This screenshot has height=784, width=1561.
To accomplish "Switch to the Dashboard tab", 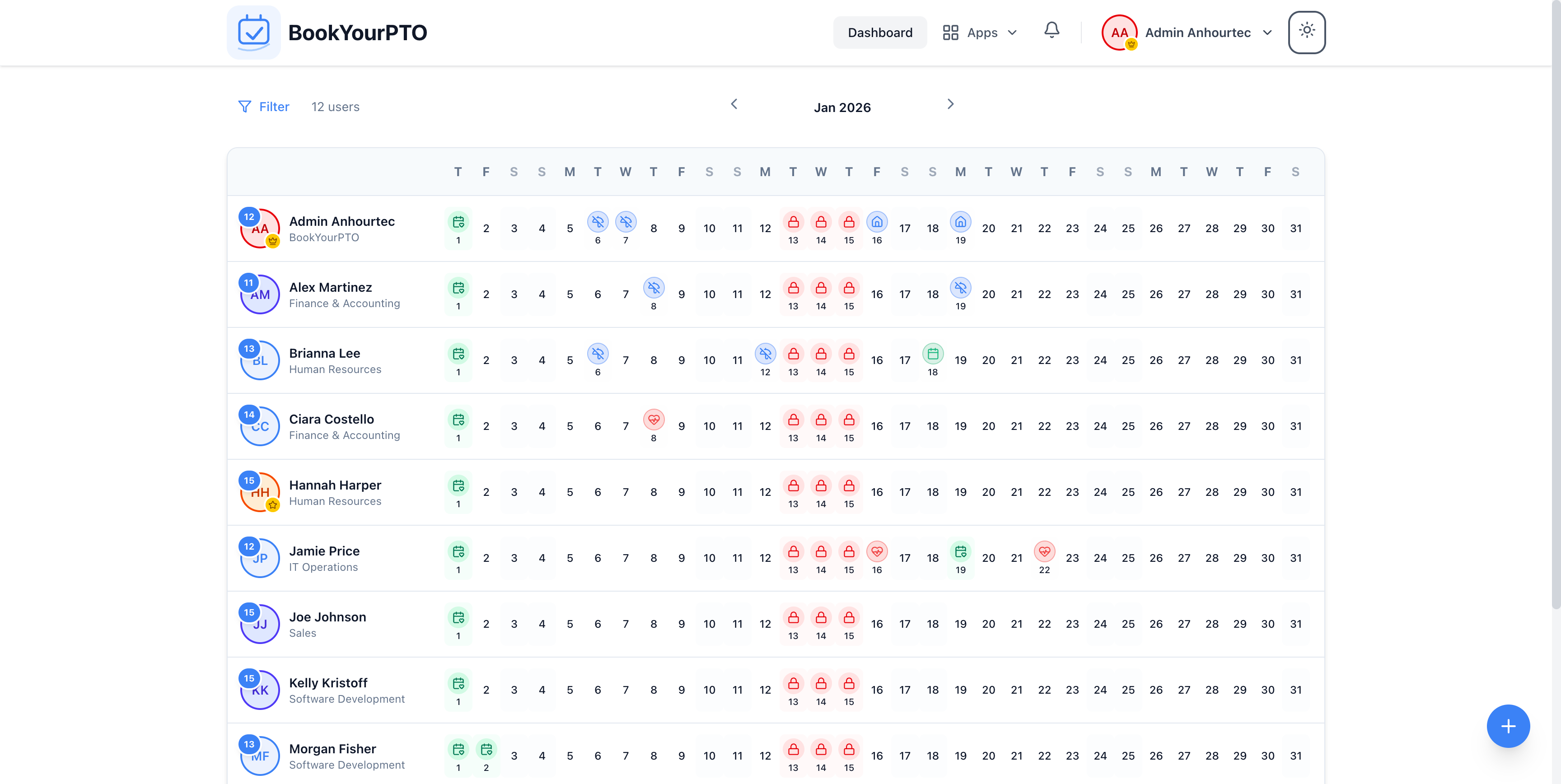I will pos(879,32).
